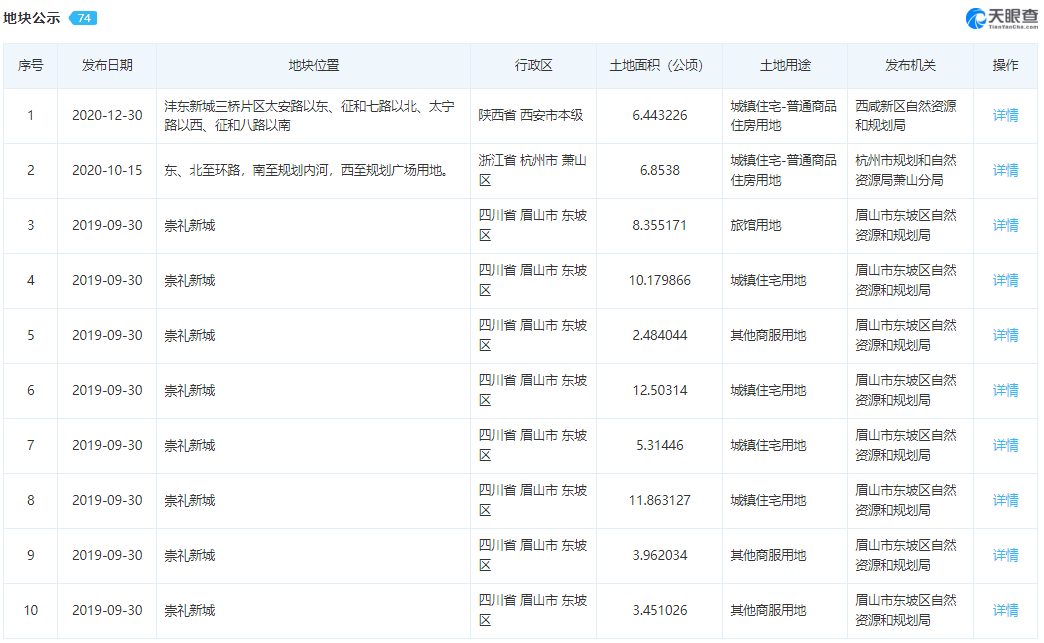
Task: Open 详情 link in row 4
Action: coord(1005,280)
